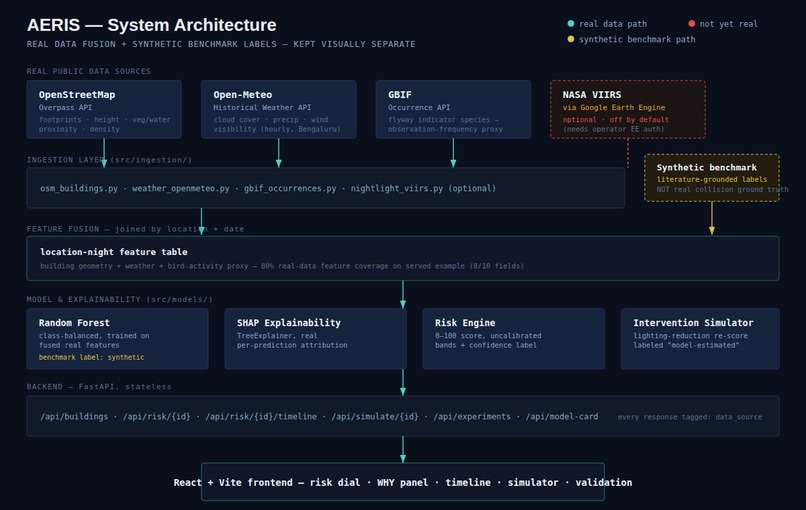Click the '/api/risk/{id}' endpoint
Viewport: 806px width, 510px height.
click(156, 416)
